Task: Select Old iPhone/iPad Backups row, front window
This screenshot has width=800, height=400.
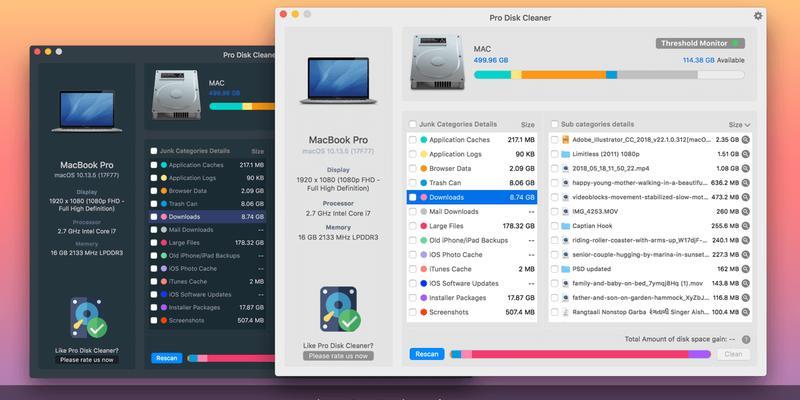Action: coord(471,240)
